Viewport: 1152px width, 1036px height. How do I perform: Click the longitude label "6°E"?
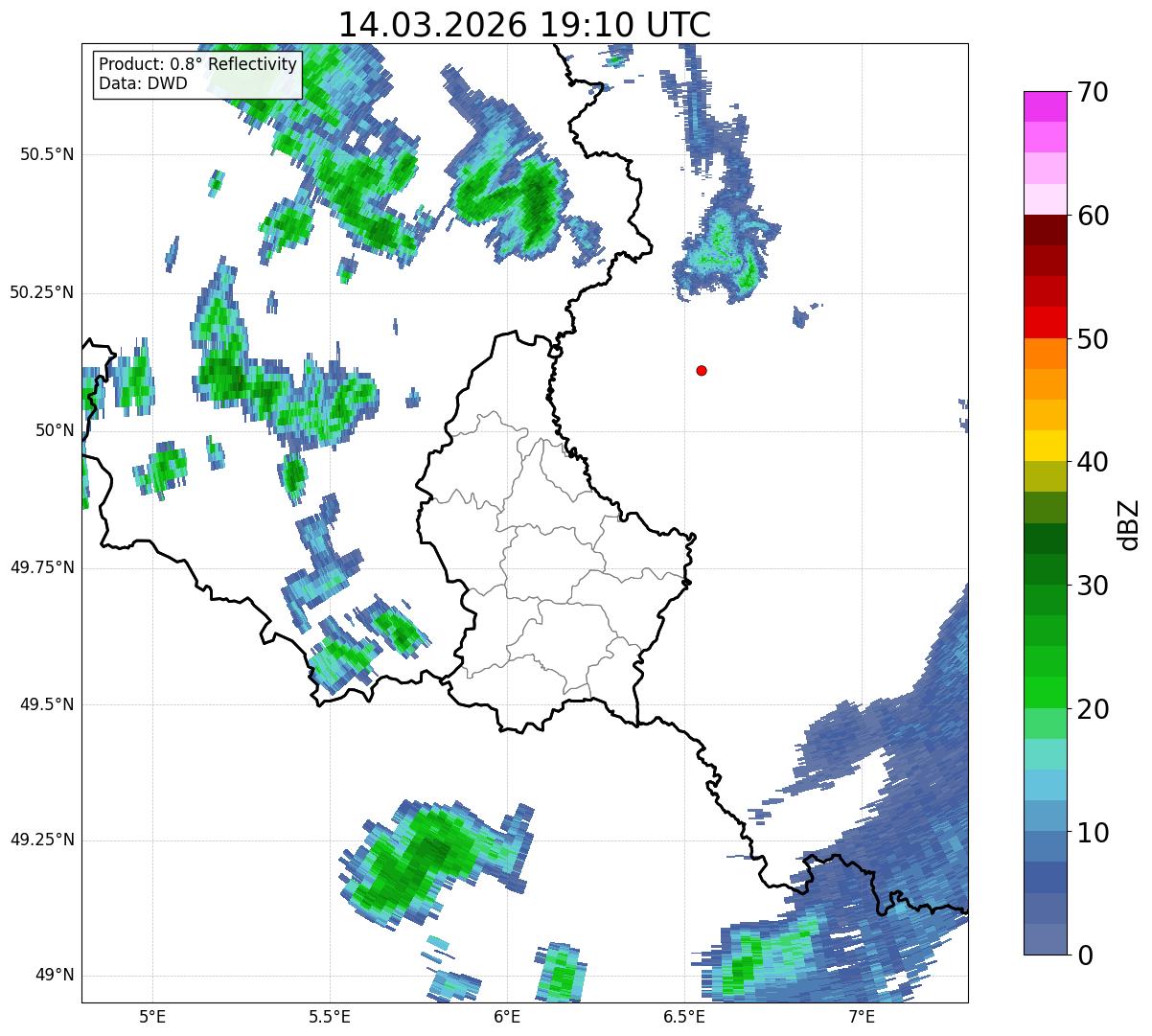[507, 1017]
